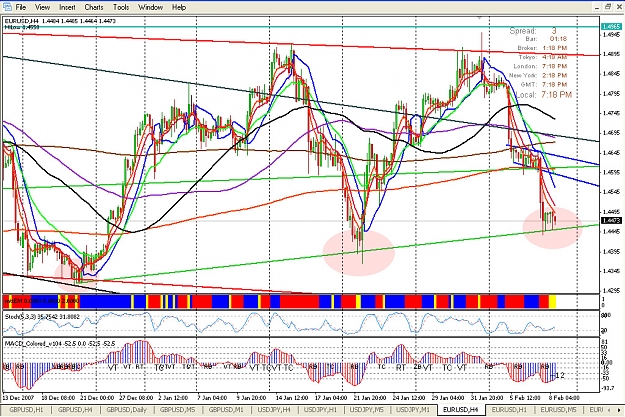Click the teal price label at top of axis
Viewport: 625px width, 417px height.
(x=611, y=27)
